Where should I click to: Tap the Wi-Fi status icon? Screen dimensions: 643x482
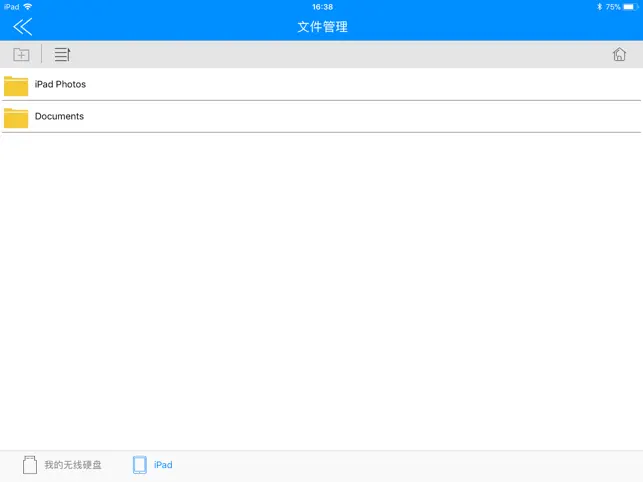pos(27,7)
